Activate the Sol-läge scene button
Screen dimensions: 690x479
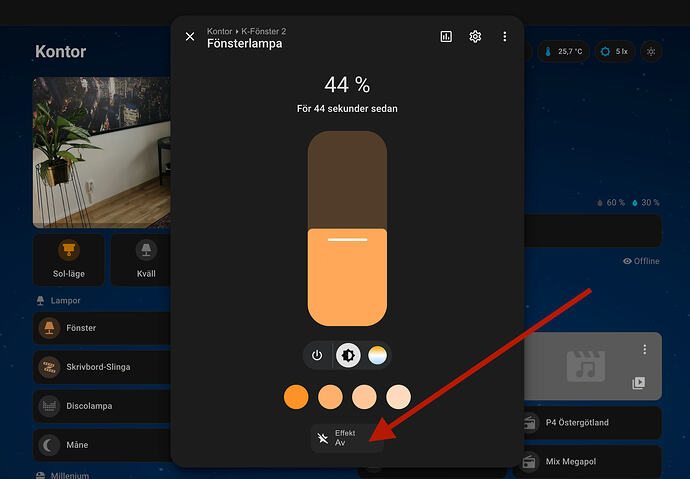pyautogui.click(x=69, y=260)
